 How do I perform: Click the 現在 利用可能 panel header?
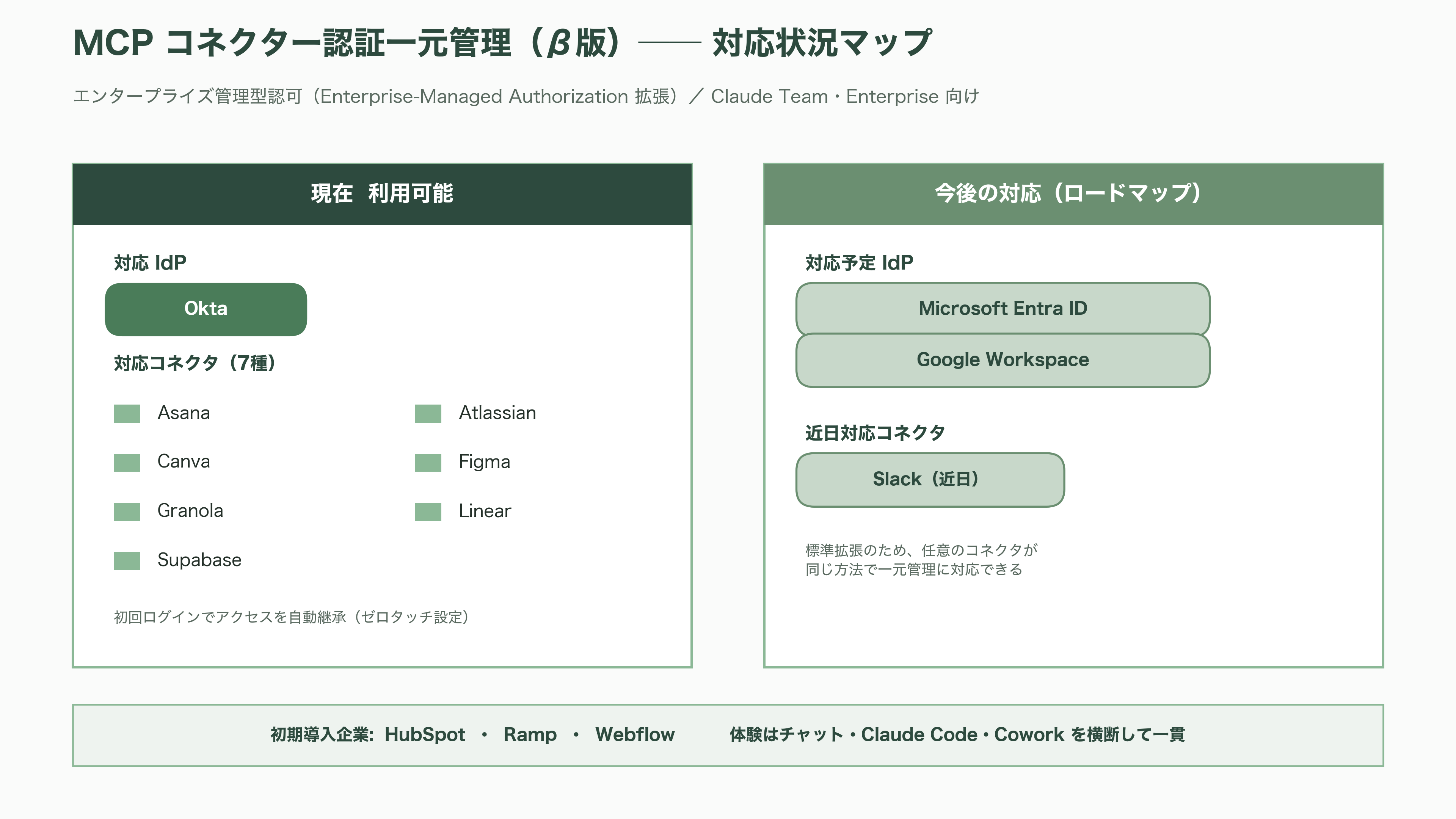[x=382, y=194]
